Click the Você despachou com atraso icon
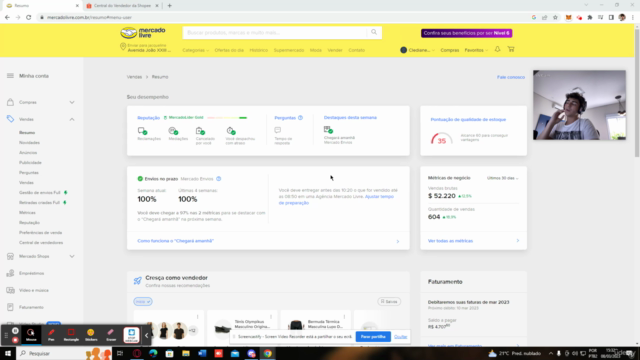 pyautogui.click(x=231, y=131)
